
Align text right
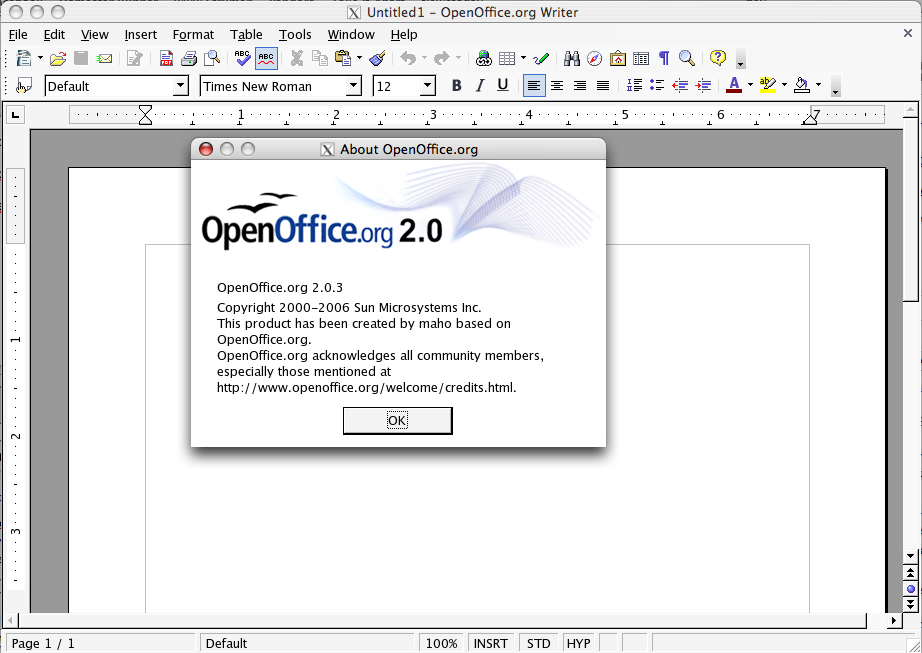pyautogui.click(x=580, y=86)
